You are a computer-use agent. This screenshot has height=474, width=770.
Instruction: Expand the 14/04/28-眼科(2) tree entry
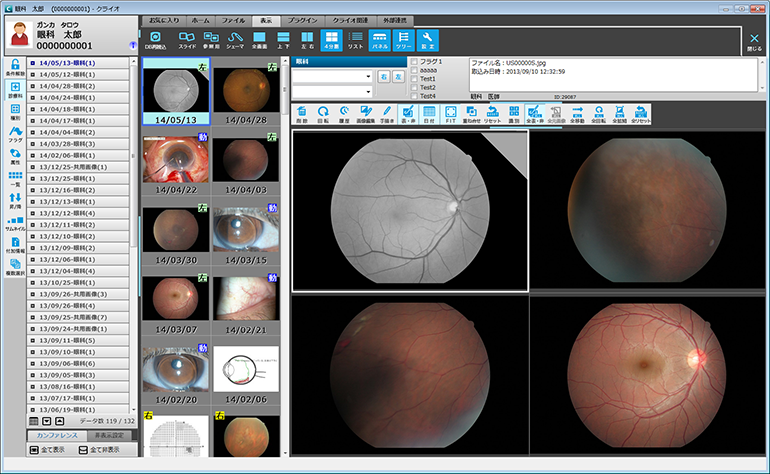[x=32, y=86]
